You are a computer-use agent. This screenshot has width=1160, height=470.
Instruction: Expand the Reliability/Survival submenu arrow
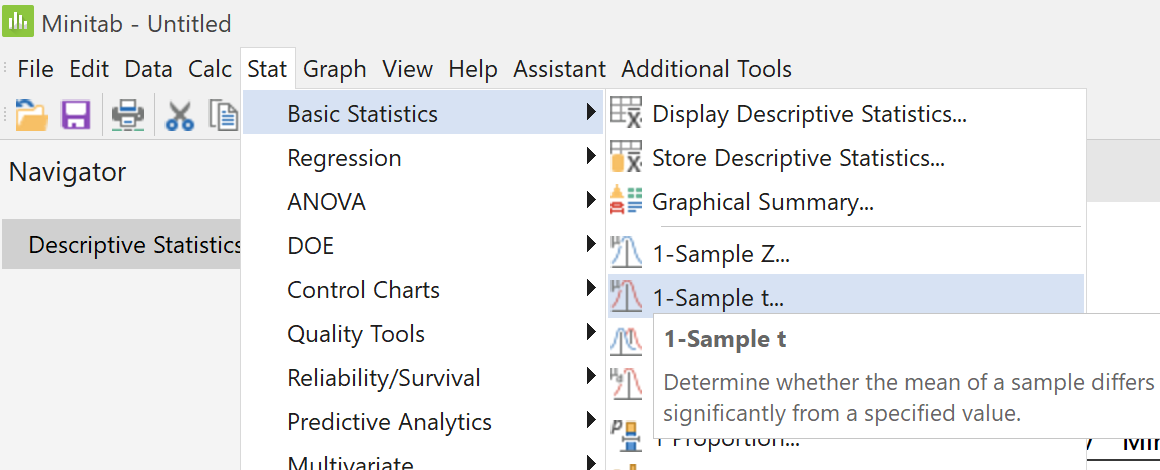pos(590,376)
